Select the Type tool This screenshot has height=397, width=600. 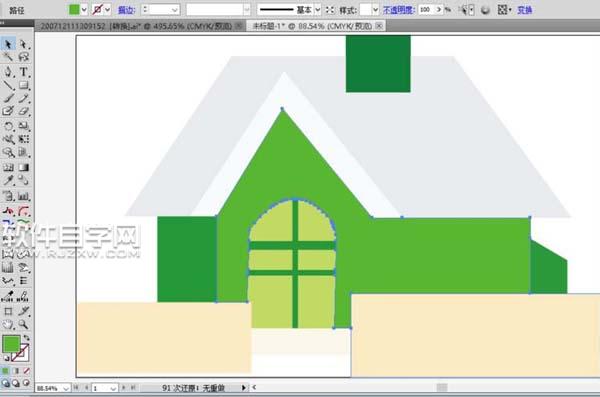pos(24,72)
